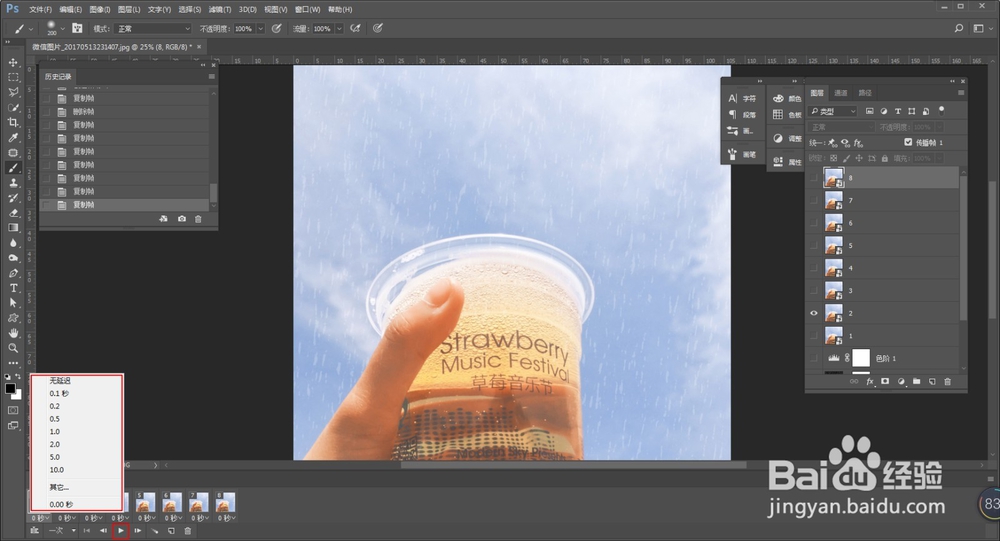
Task: Show layer 7 visibility
Action: (x=814, y=200)
